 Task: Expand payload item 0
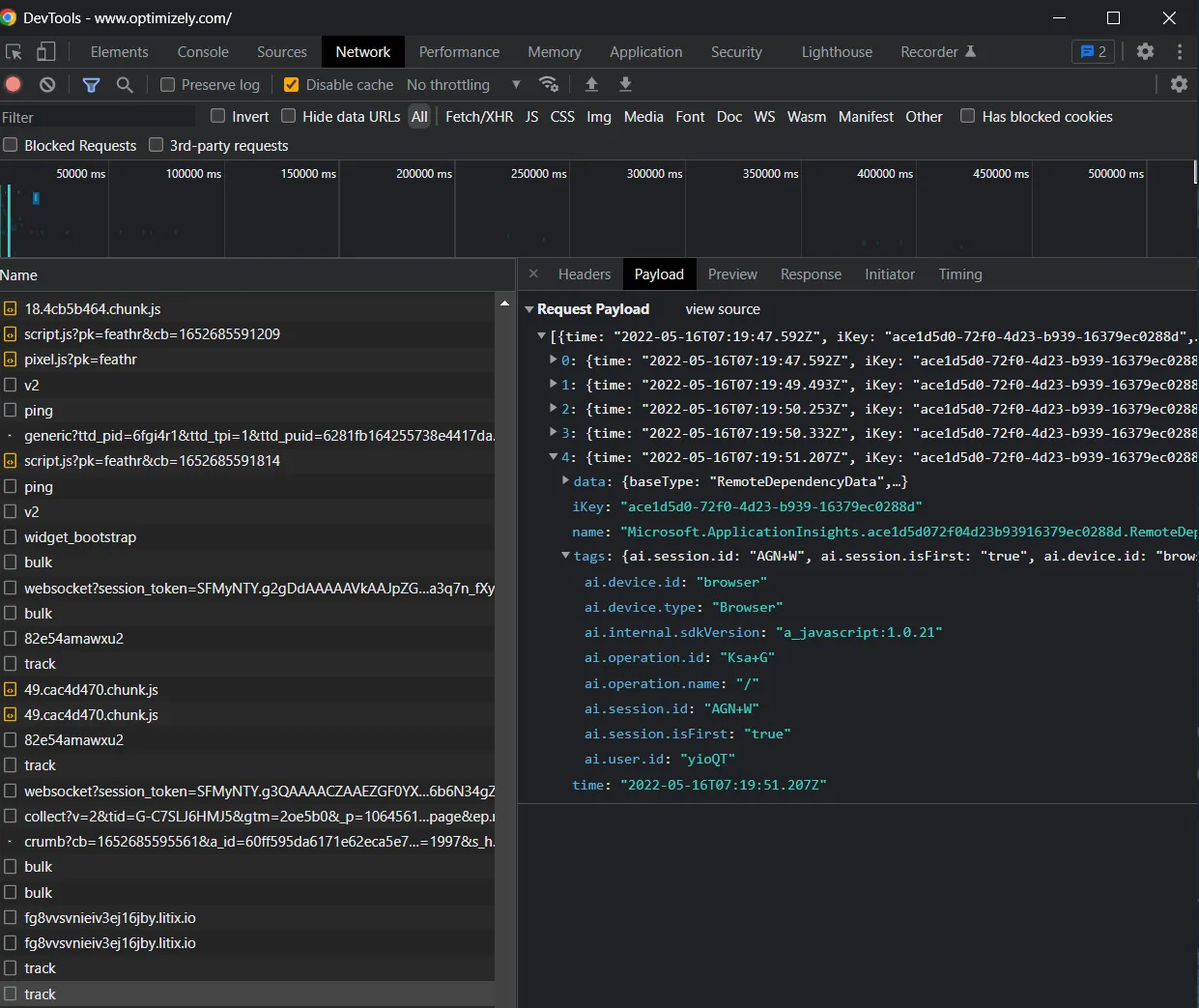pyautogui.click(x=554, y=360)
